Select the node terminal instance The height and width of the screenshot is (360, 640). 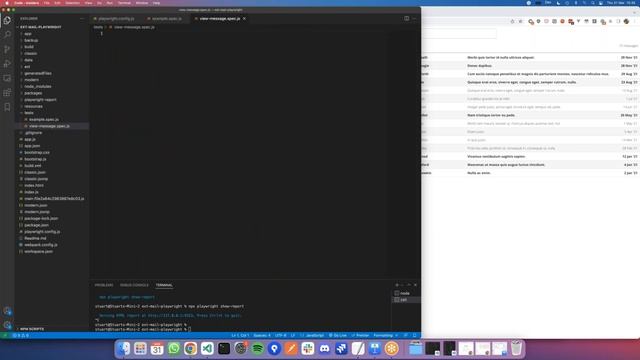pos(405,293)
